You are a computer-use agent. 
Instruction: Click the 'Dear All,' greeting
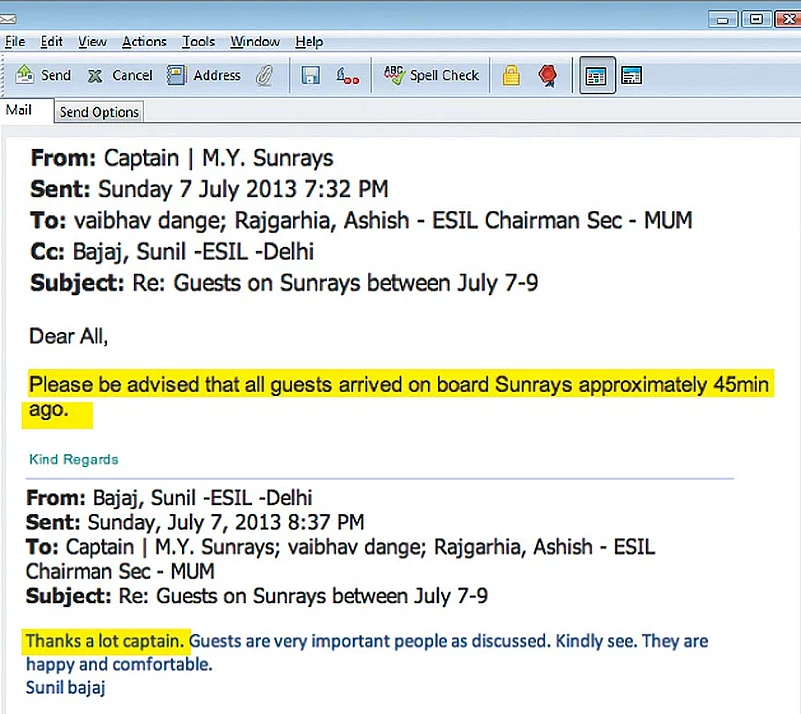click(68, 336)
